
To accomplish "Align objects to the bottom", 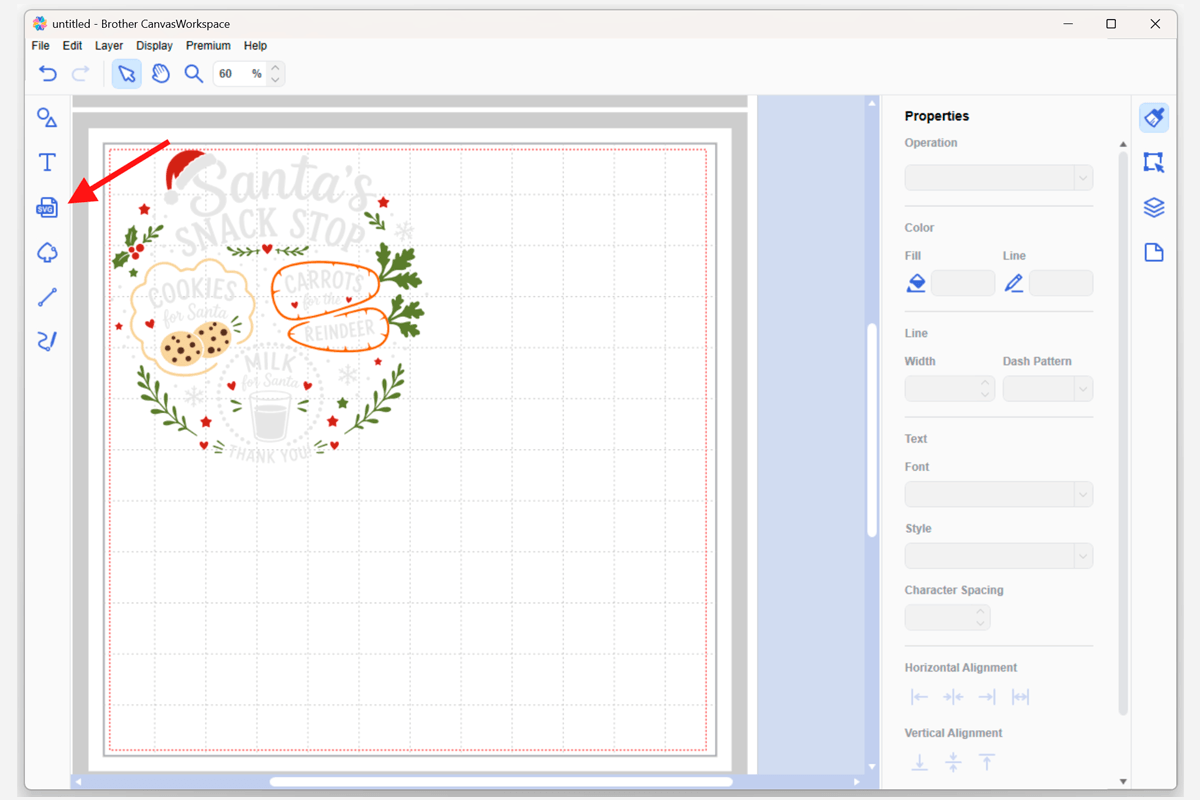I will [x=919, y=762].
